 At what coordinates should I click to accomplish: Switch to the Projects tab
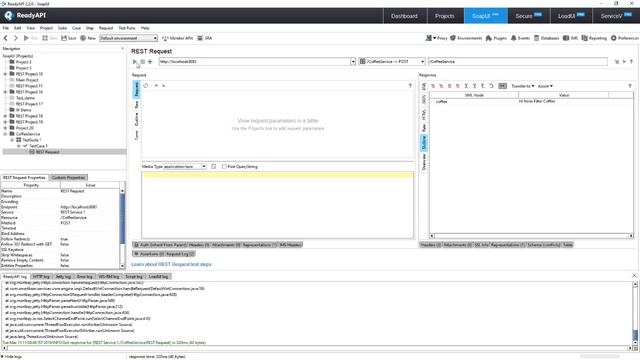pos(444,16)
